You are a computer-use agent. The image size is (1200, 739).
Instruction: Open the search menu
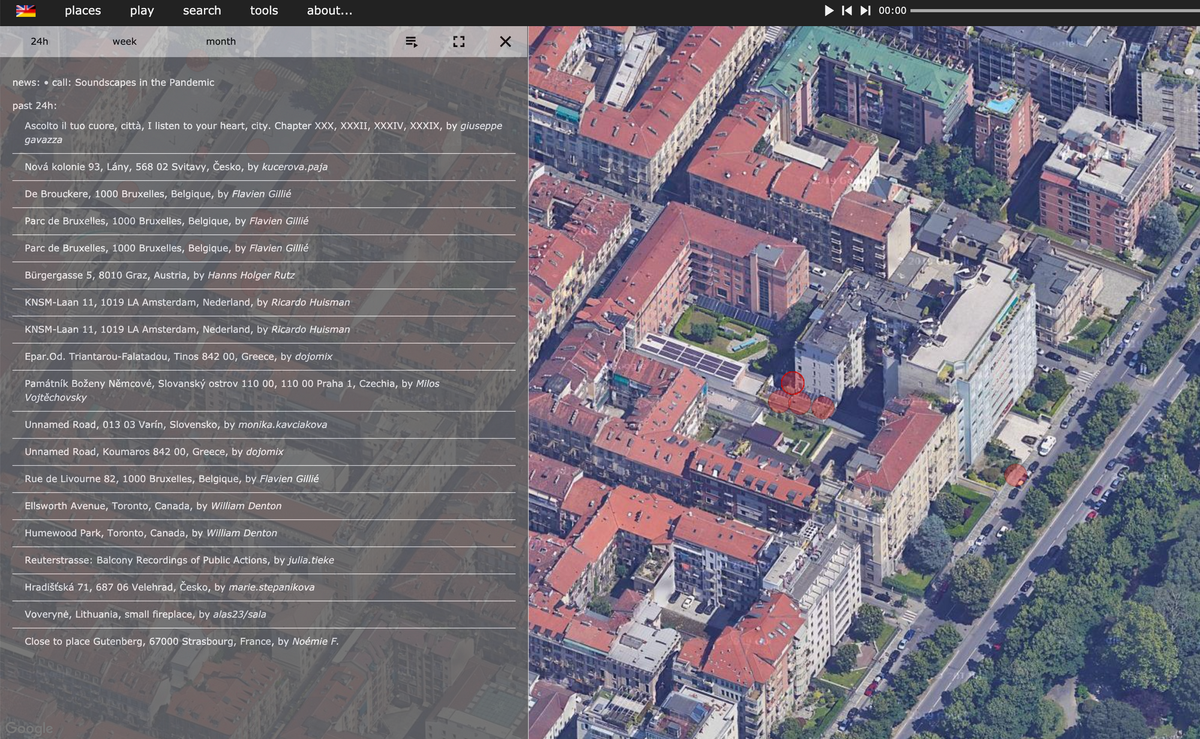pyautogui.click(x=202, y=11)
